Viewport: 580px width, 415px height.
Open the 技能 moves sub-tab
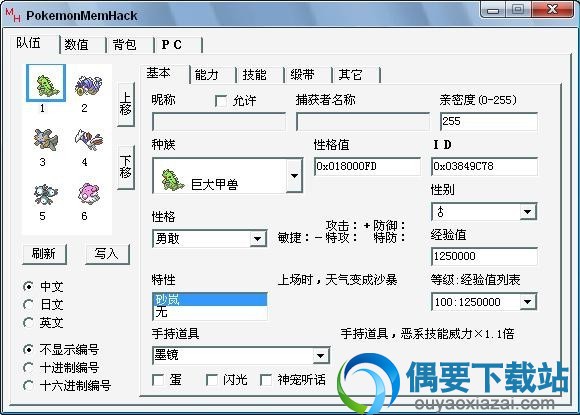pyautogui.click(x=260, y=75)
